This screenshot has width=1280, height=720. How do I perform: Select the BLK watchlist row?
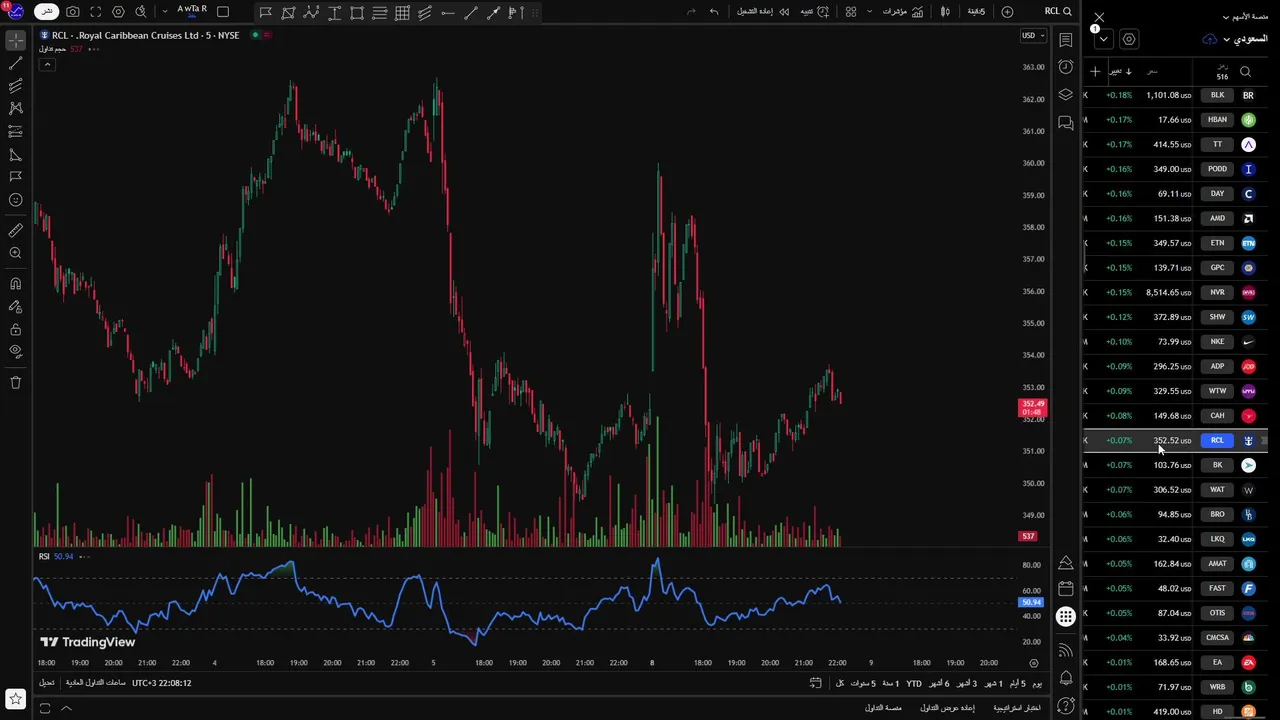(1176, 95)
